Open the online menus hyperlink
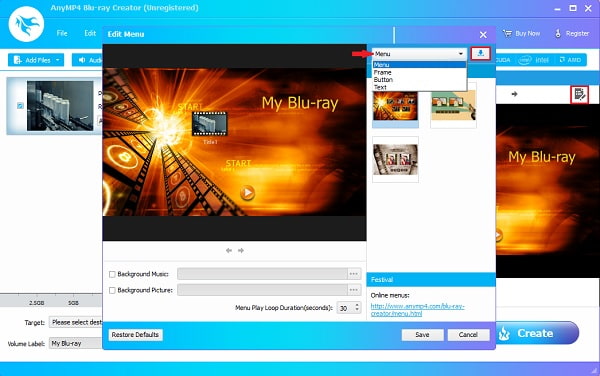 coord(417,310)
